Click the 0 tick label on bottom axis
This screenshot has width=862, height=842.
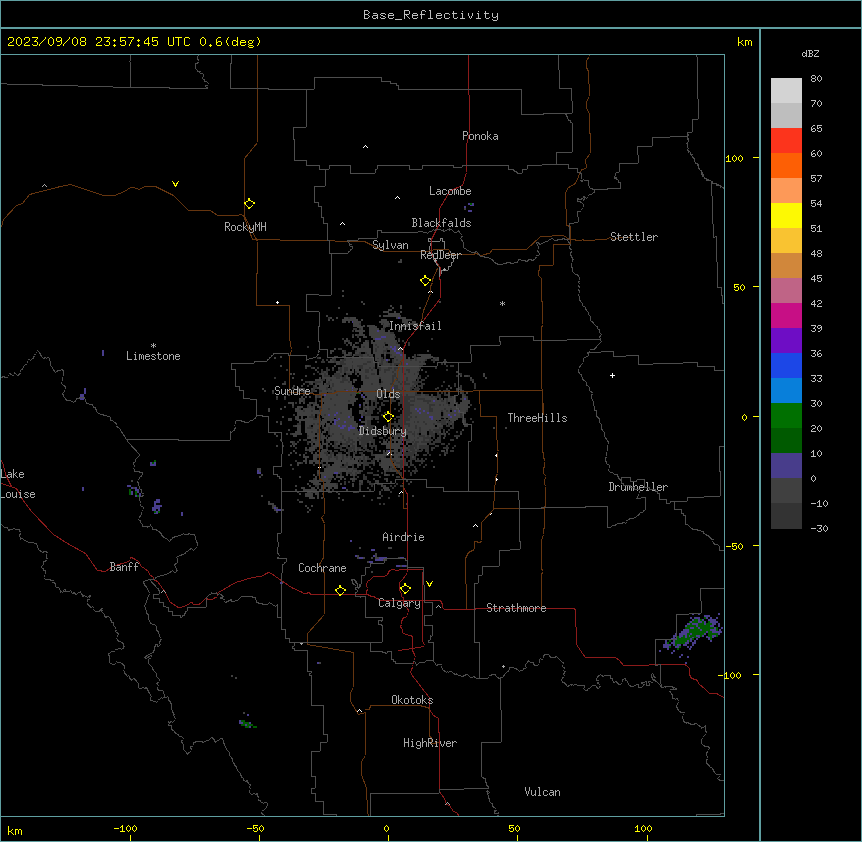tap(386, 828)
